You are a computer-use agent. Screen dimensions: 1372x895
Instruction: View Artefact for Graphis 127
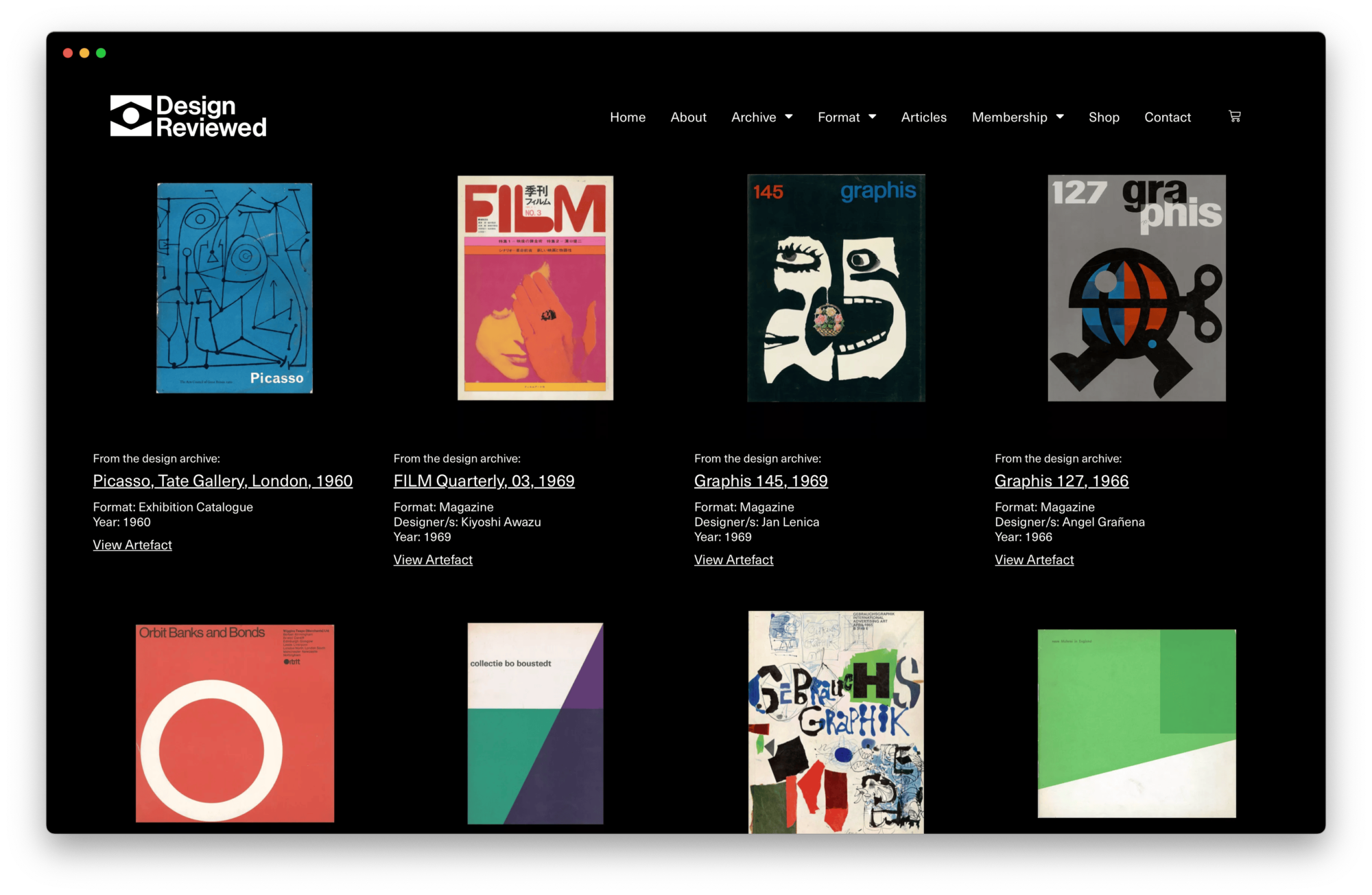[1034, 560]
